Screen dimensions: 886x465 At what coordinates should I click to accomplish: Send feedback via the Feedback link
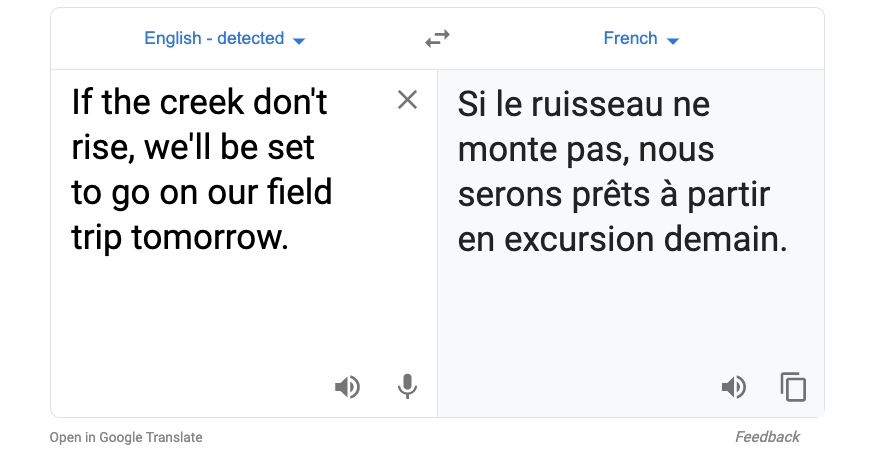click(767, 437)
